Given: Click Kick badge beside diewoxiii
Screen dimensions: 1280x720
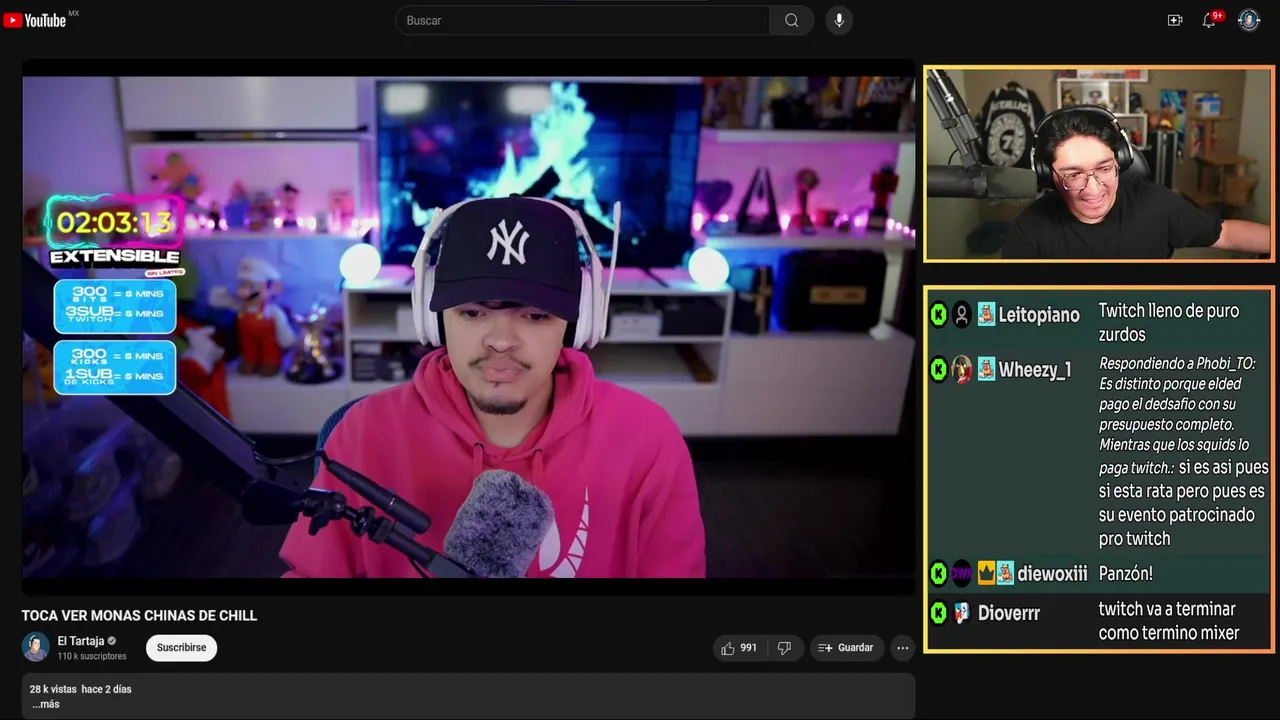Looking at the screenshot, I should click(x=938, y=574).
